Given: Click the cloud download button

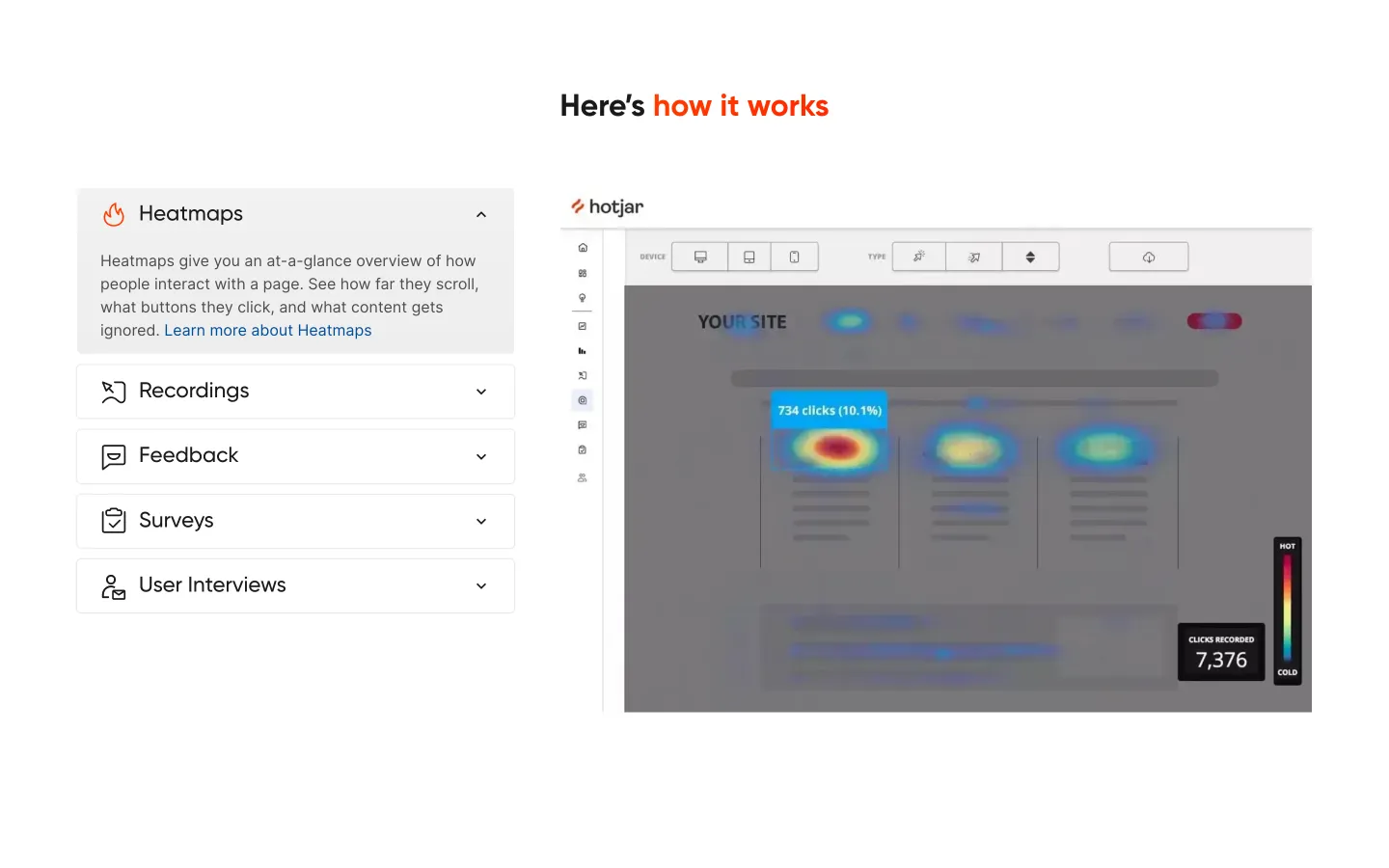Looking at the screenshot, I should click(x=1149, y=257).
